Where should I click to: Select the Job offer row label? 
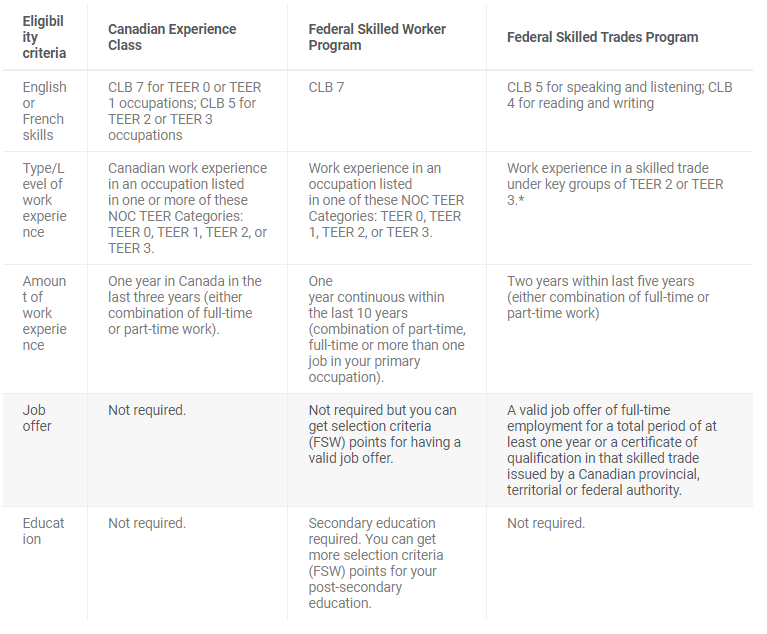pyautogui.click(x=37, y=418)
